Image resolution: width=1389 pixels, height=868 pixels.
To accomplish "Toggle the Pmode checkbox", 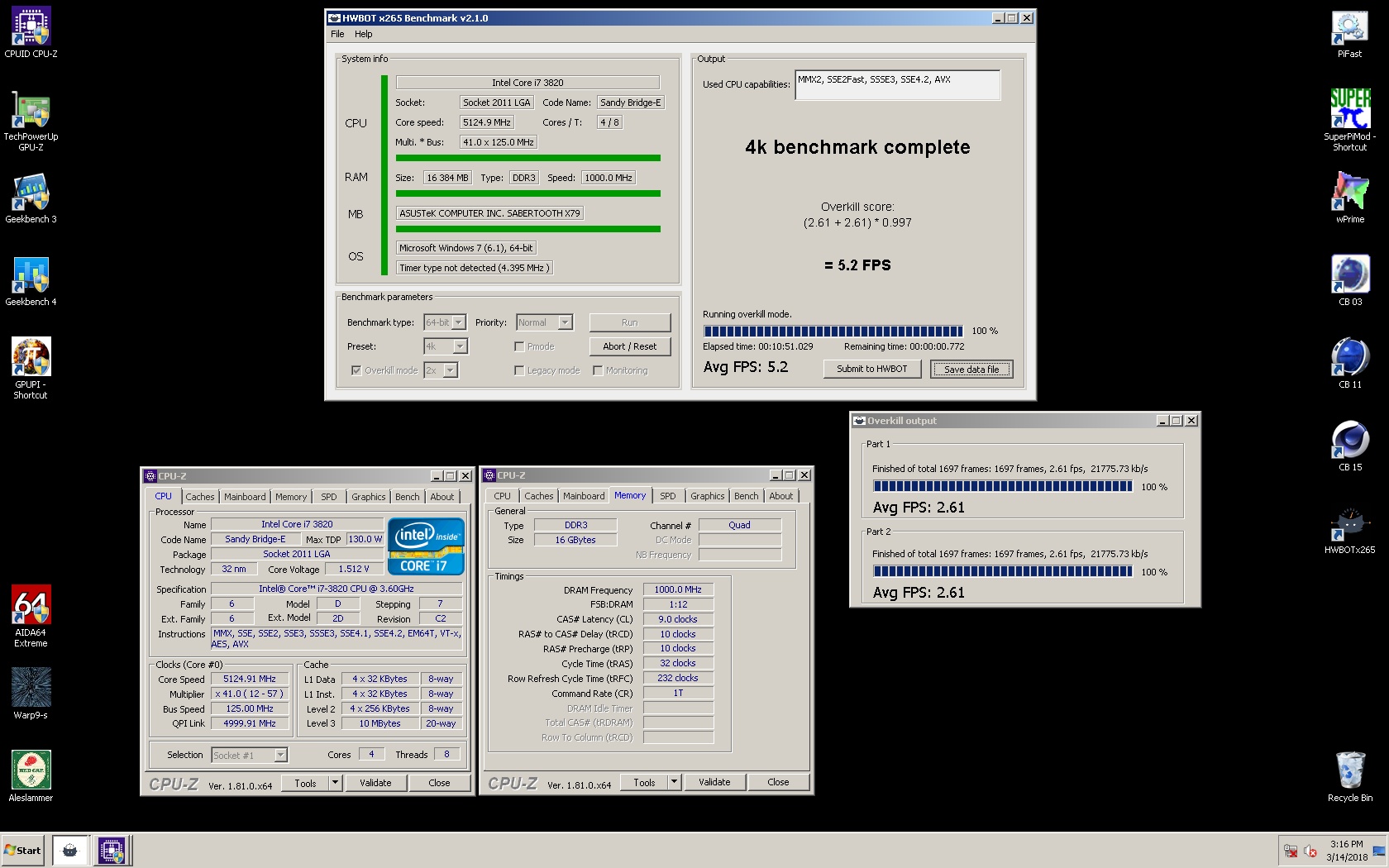I will (x=519, y=346).
